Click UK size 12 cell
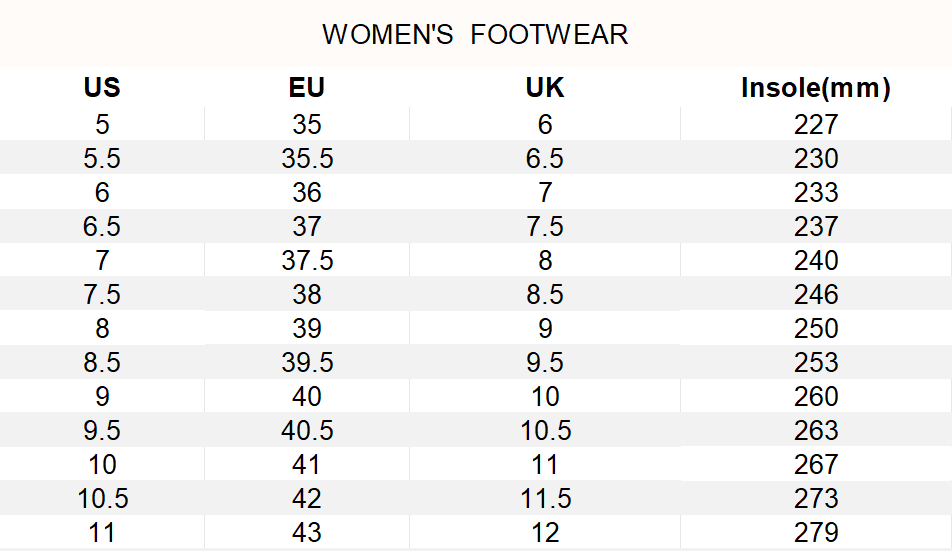 (545, 532)
